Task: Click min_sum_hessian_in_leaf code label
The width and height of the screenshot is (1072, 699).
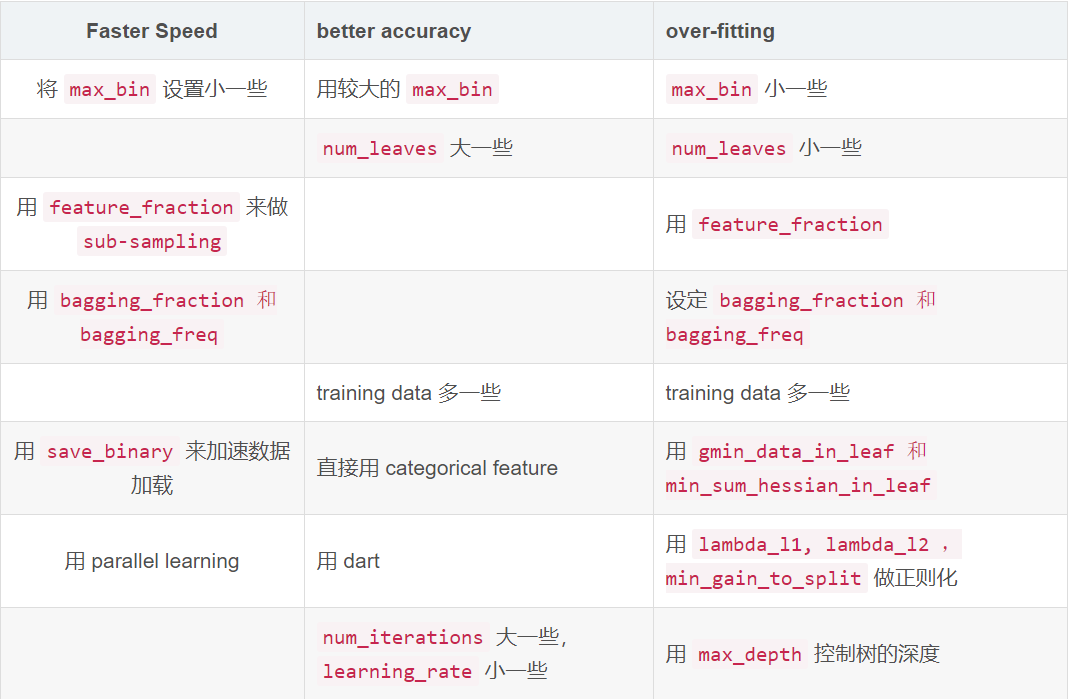Action: click(x=798, y=486)
